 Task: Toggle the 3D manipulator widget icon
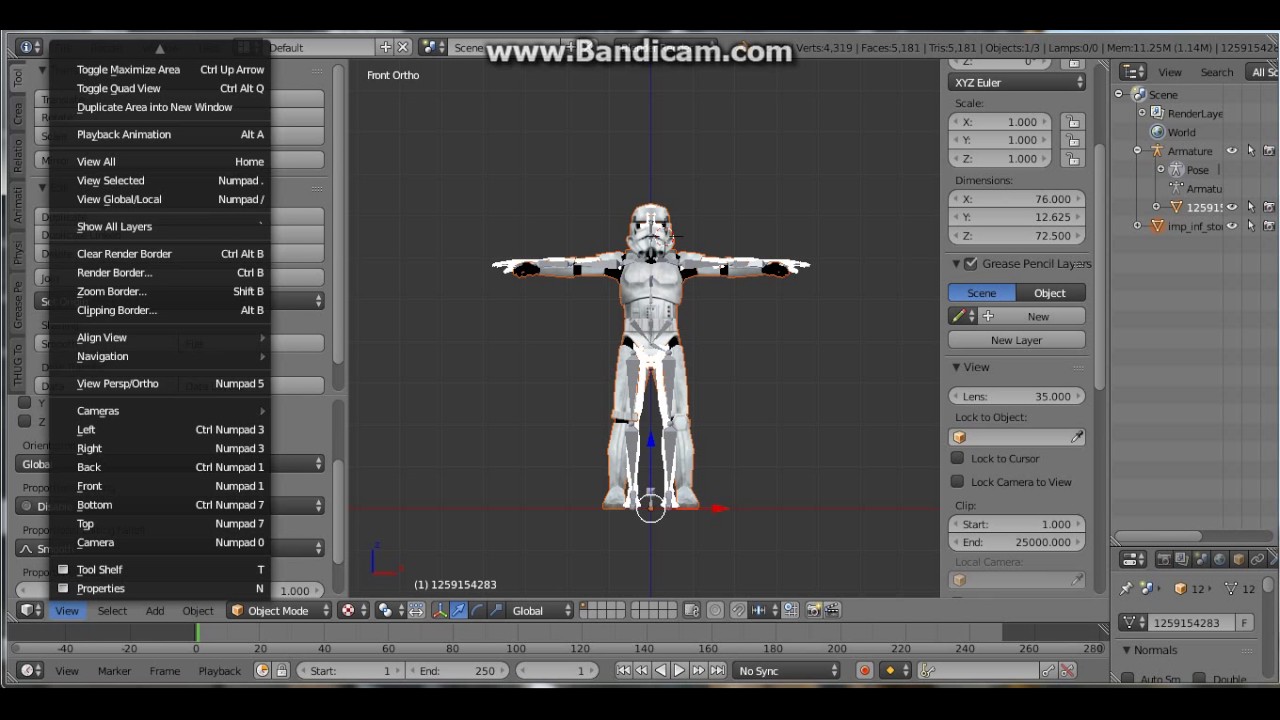tap(440, 611)
